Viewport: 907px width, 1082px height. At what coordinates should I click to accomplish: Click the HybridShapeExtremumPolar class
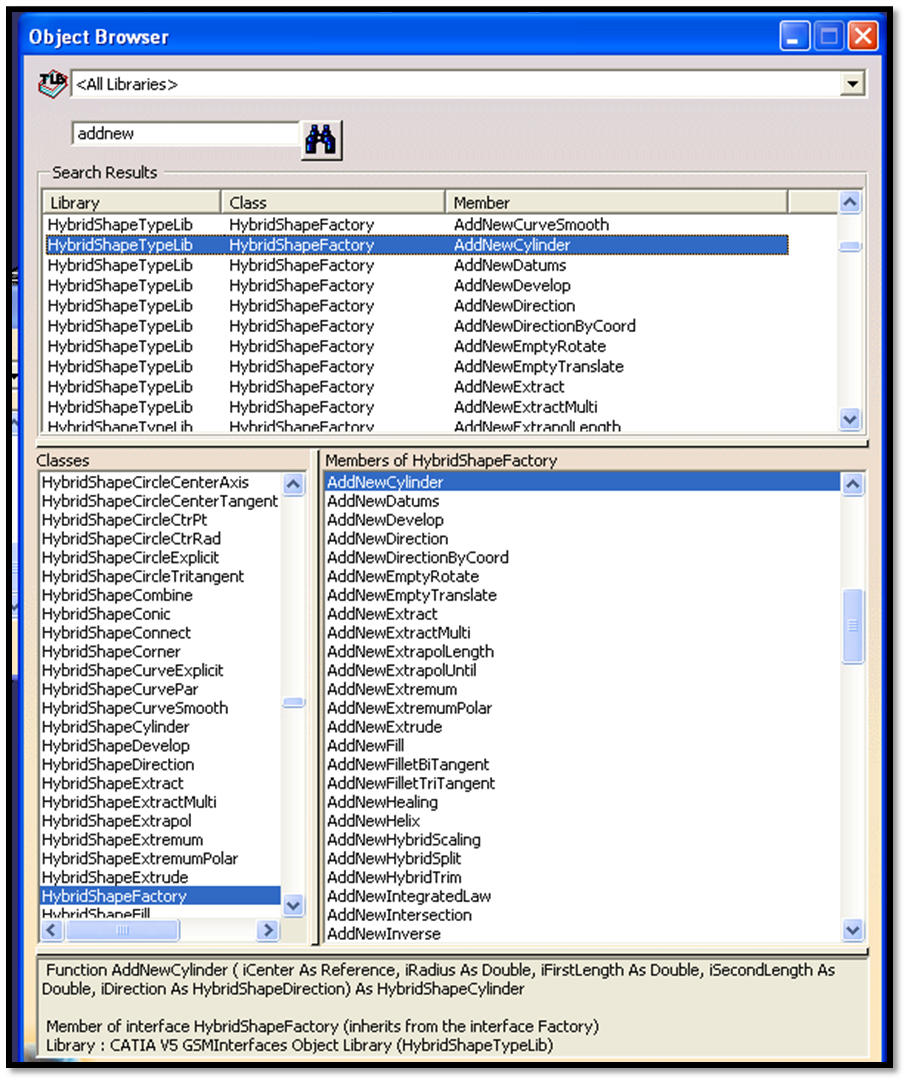(x=160, y=858)
